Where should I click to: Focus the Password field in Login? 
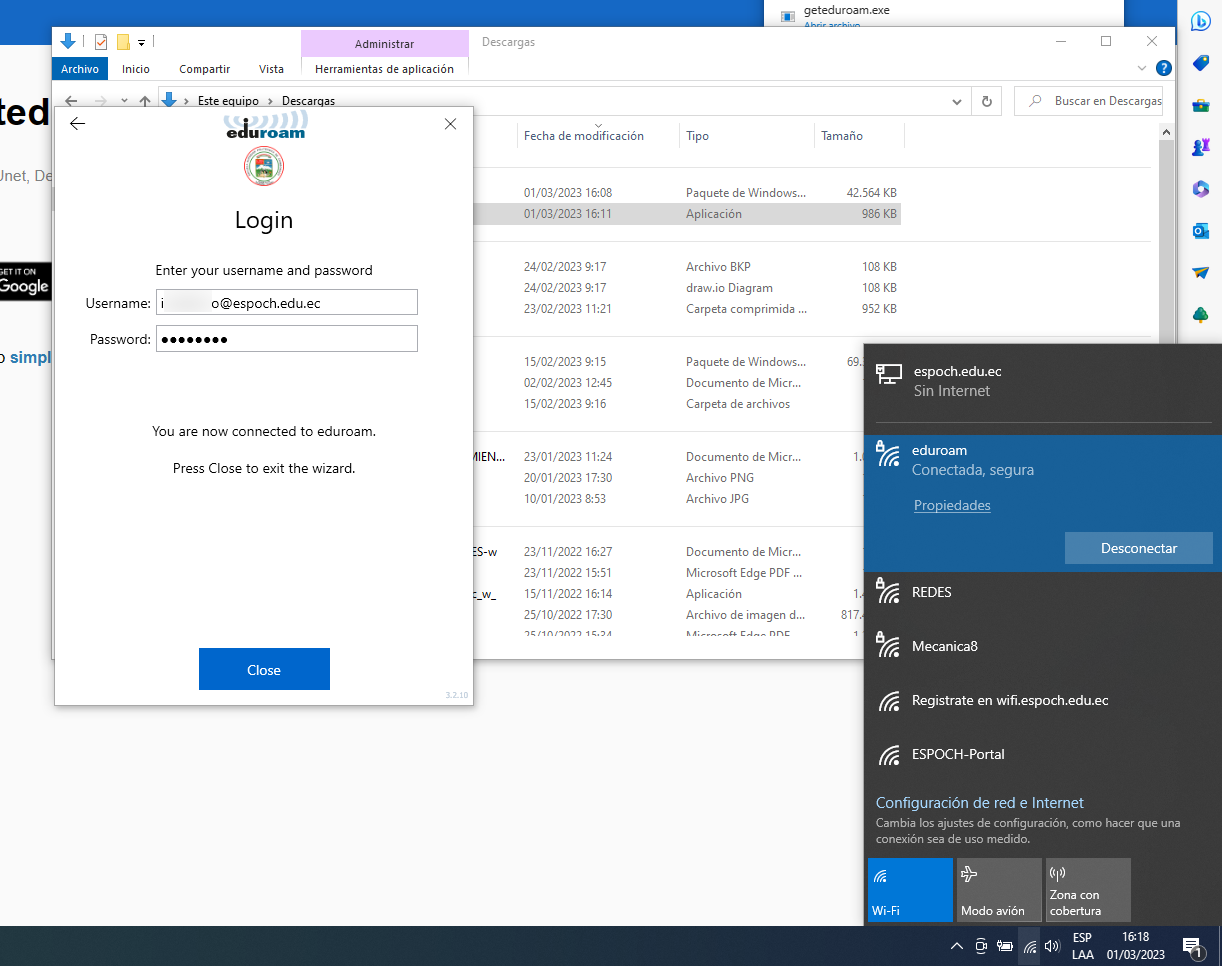pyautogui.click(x=286, y=339)
